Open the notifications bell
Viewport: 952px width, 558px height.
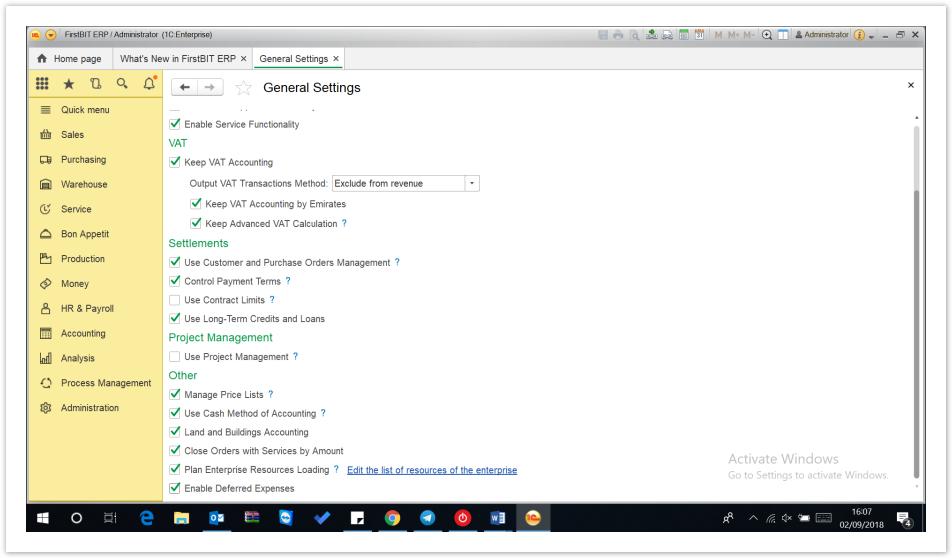pos(149,85)
